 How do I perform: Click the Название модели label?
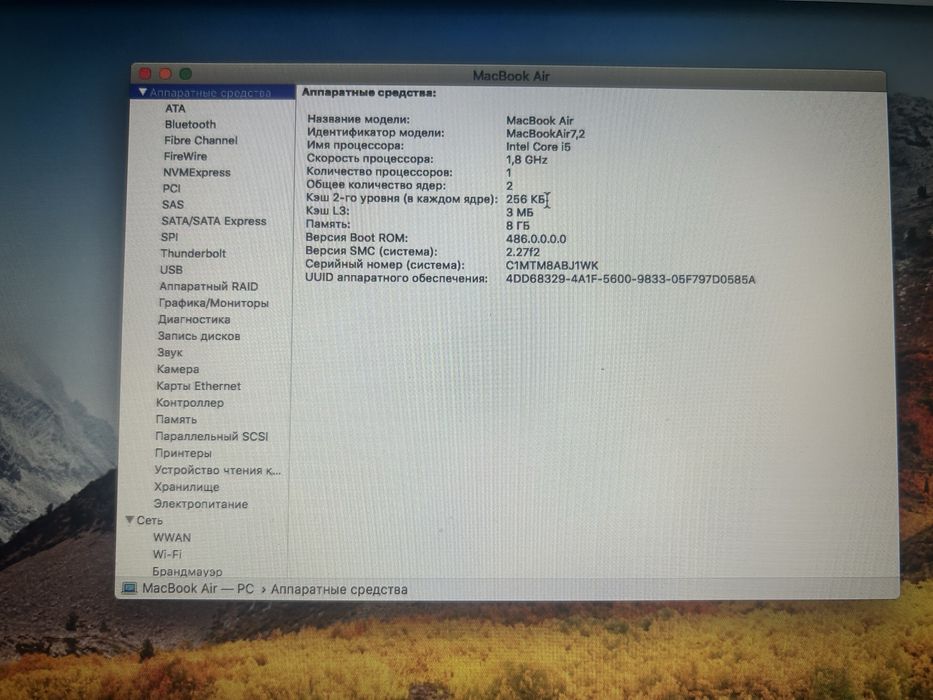358,119
